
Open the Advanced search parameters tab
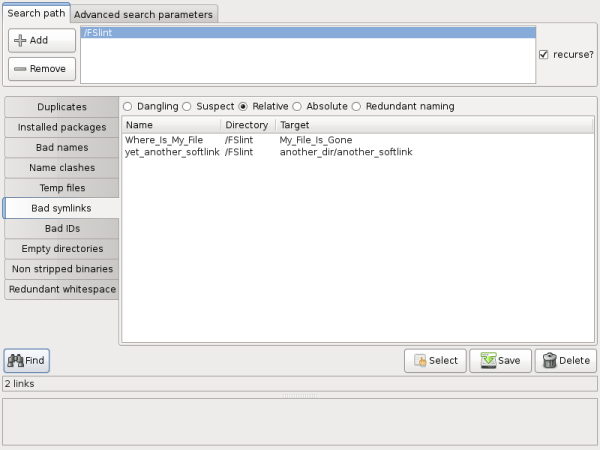(x=143, y=15)
